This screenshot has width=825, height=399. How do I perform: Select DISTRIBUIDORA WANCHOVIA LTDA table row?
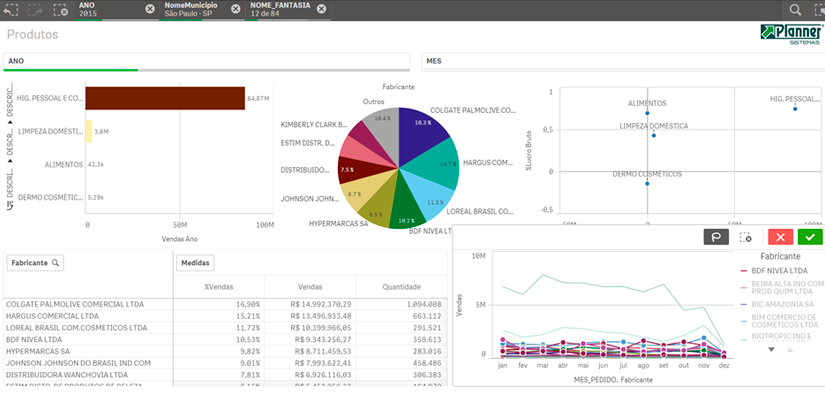225,375
